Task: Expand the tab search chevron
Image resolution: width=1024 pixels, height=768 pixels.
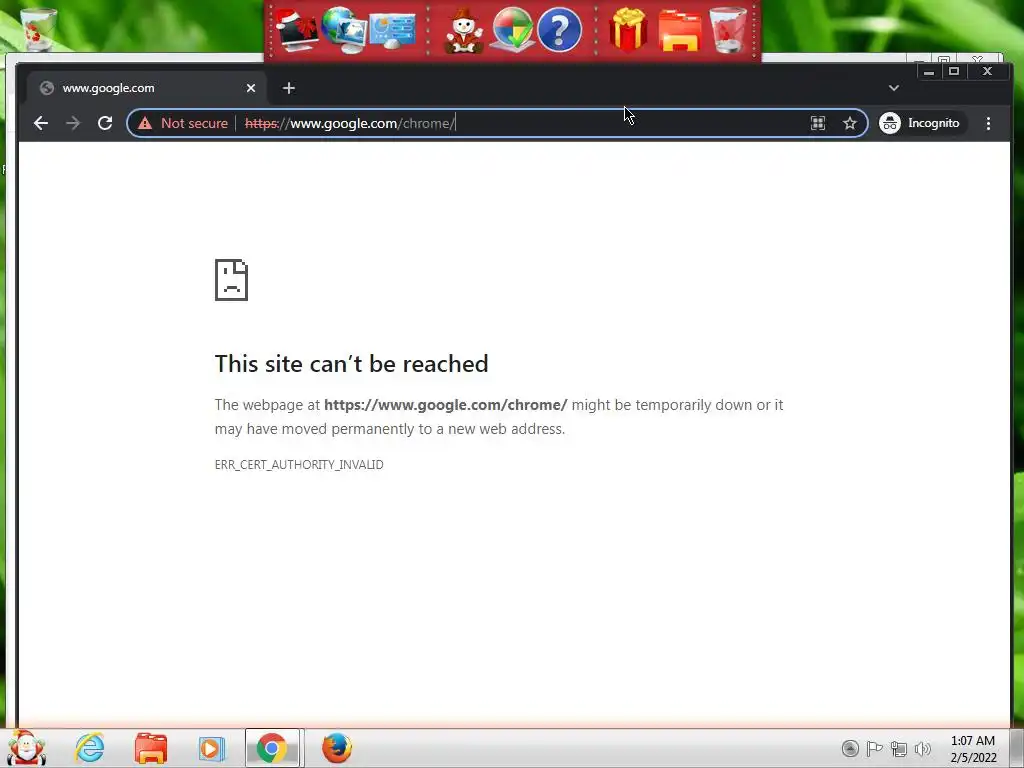Action: coord(894,88)
